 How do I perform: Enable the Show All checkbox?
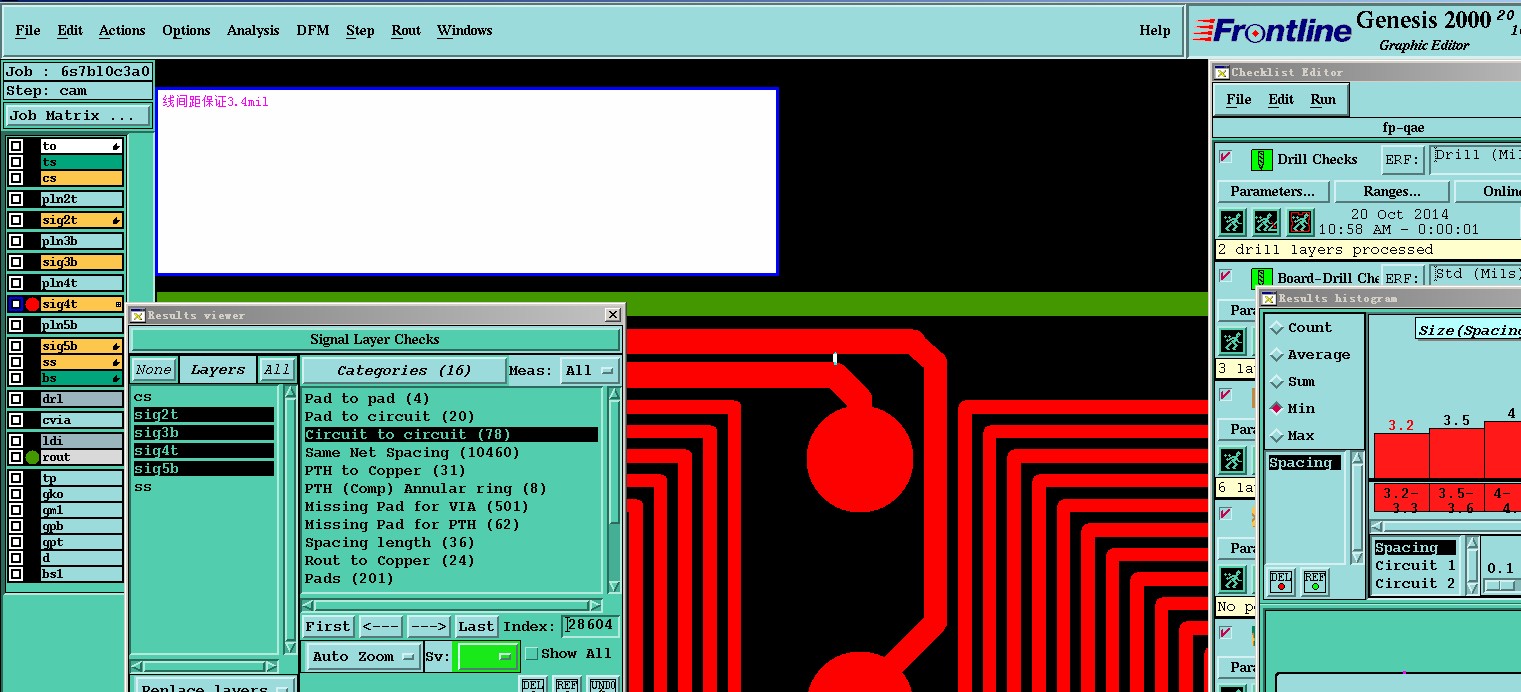click(531, 654)
